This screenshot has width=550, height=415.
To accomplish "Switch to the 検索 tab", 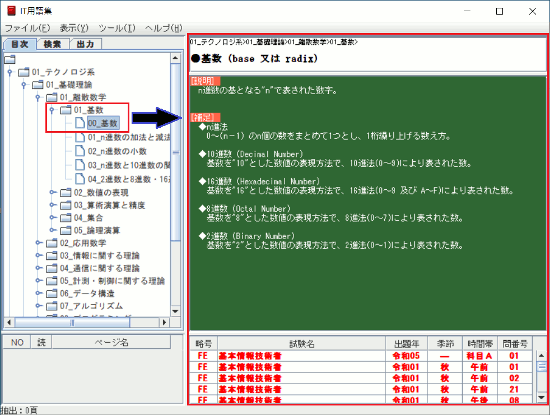I will pos(52,44).
